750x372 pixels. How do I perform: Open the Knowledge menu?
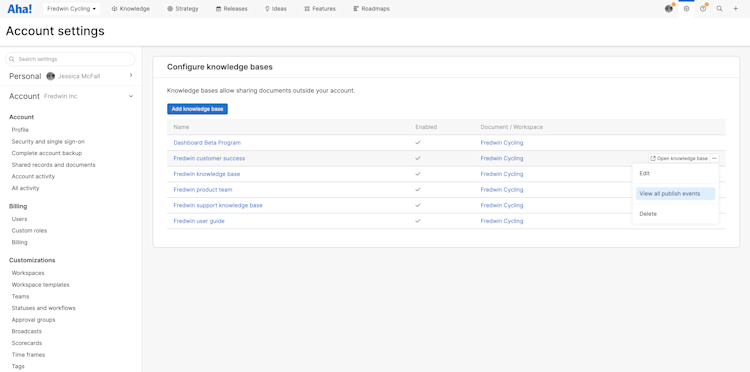tap(131, 9)
